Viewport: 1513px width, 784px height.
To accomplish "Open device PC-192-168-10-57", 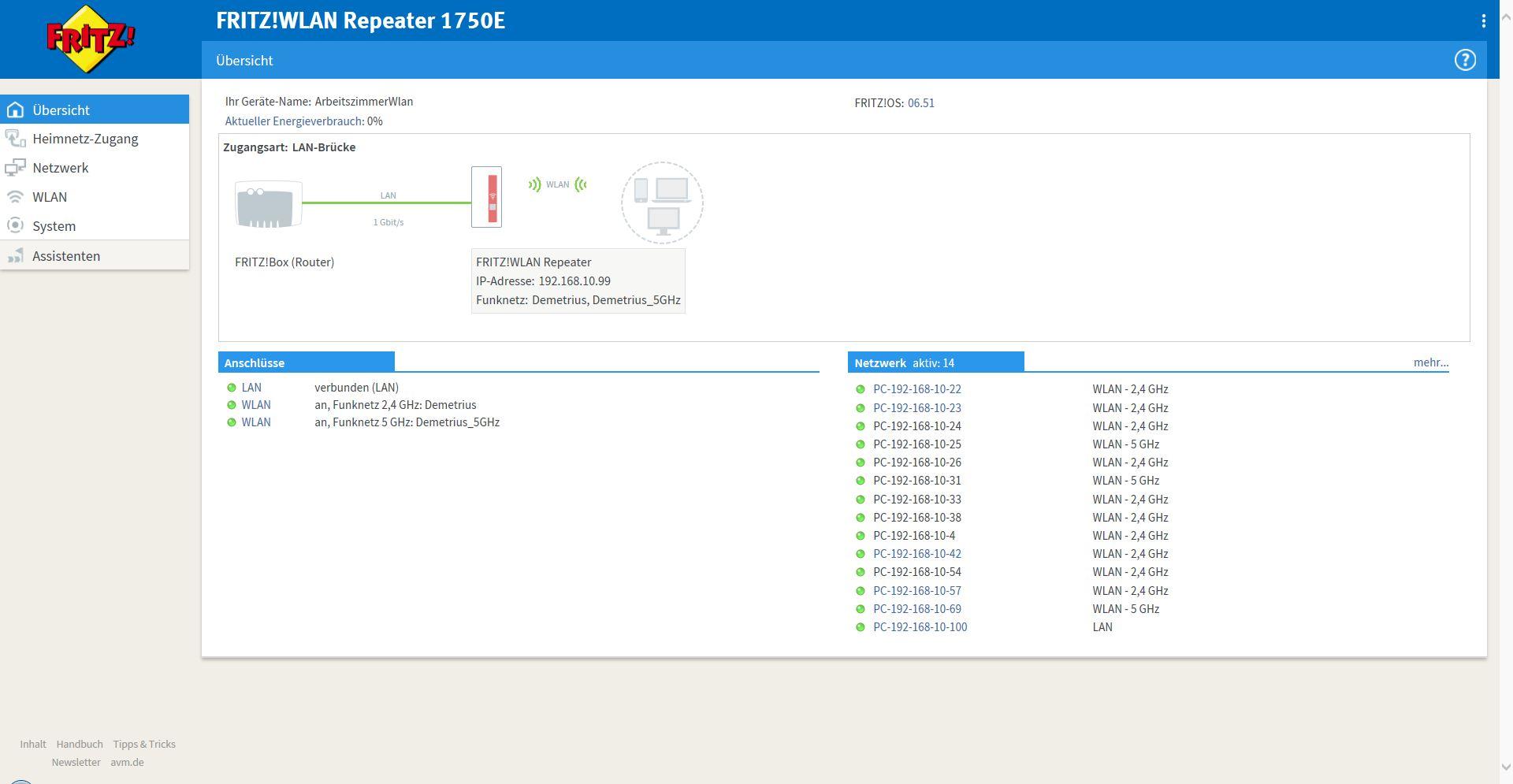I will (917, 591).
